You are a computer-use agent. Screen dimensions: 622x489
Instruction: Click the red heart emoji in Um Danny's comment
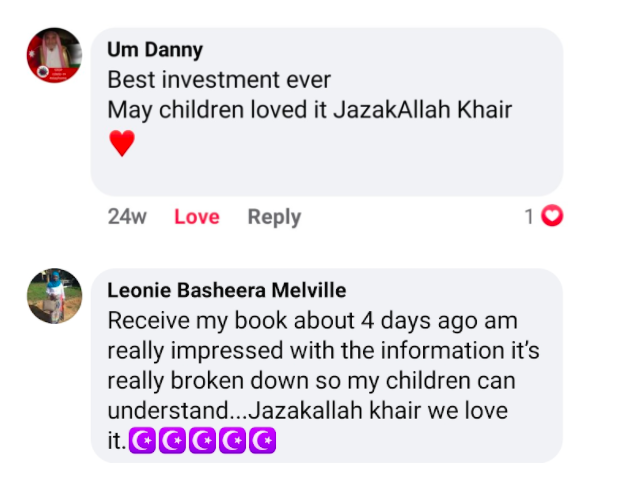[122, 145]
